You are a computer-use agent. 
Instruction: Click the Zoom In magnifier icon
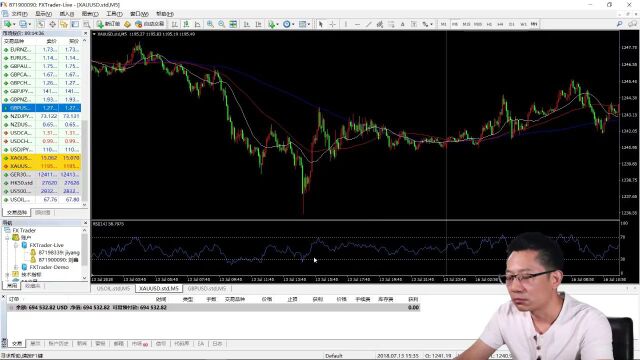(210, 24)
